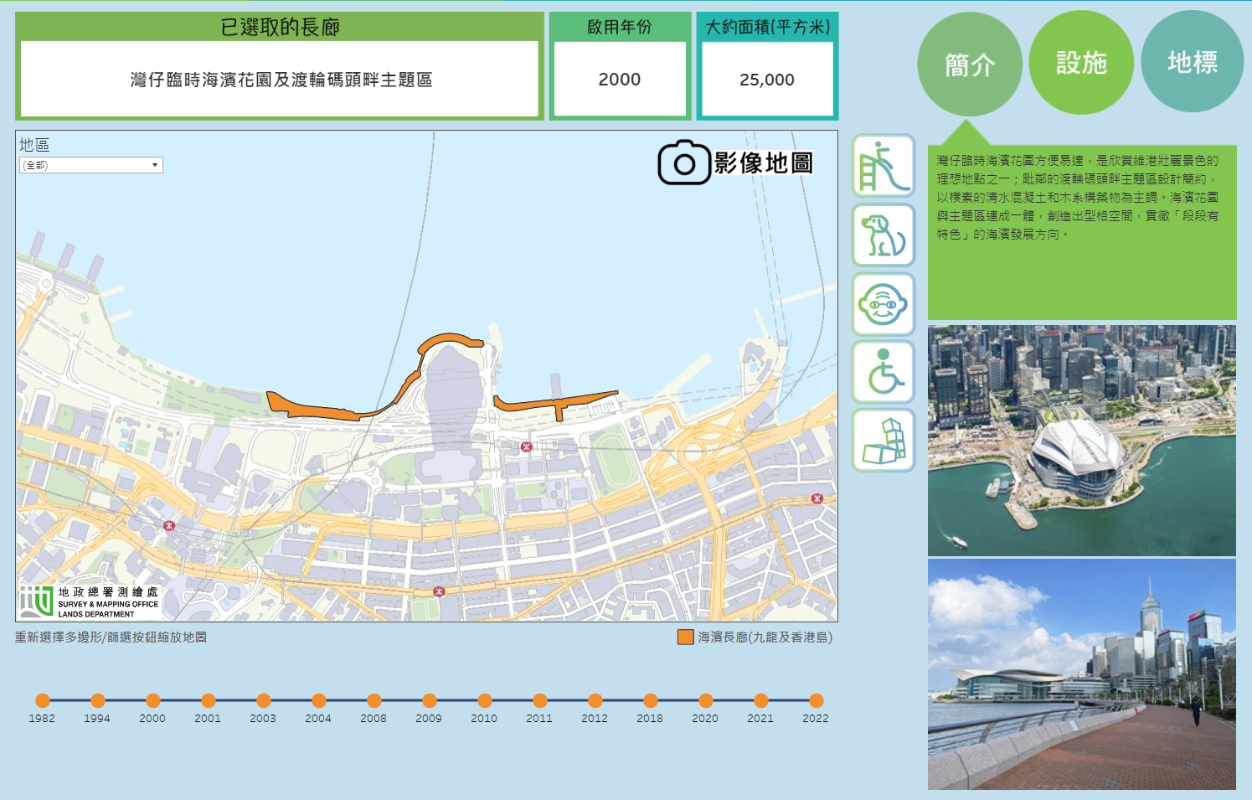
Task: Click the aerial convention centre photo
Action: pos(1081,440)
